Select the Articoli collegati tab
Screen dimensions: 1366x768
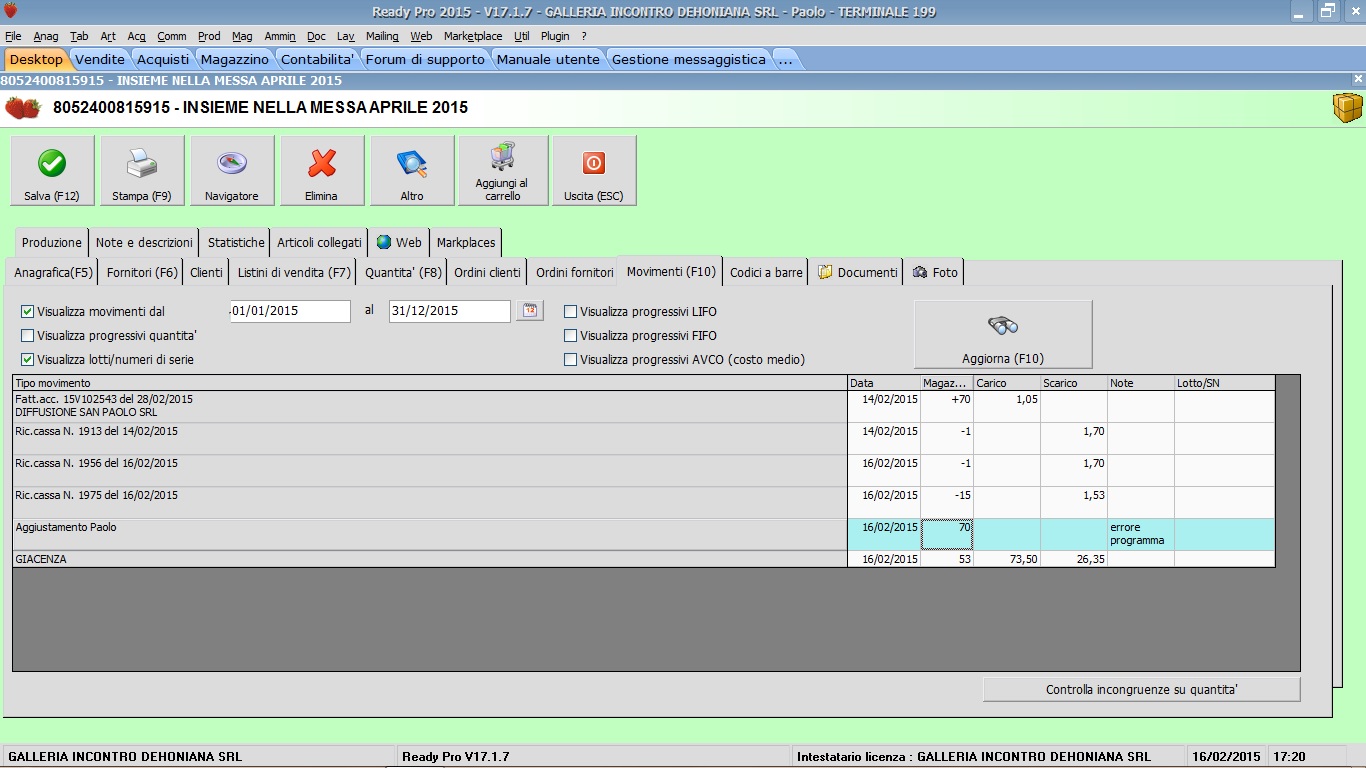pos(319,242)
